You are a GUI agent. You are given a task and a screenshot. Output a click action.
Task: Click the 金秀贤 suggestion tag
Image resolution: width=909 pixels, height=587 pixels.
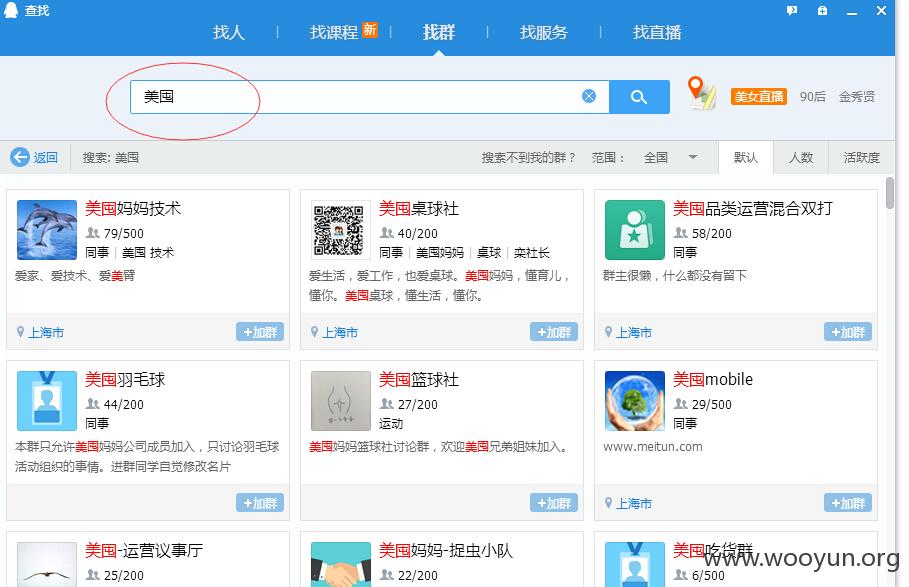tap(857, 96)
